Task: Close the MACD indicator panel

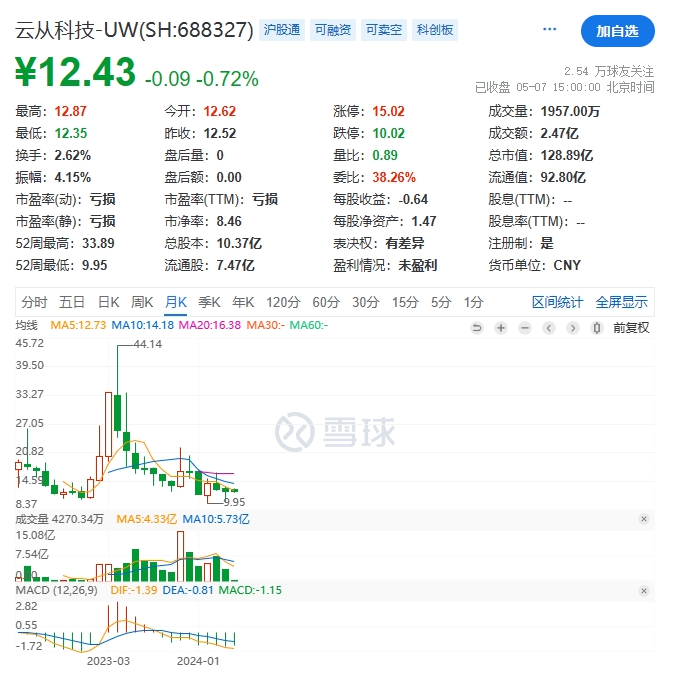Action: click(644, 591)
